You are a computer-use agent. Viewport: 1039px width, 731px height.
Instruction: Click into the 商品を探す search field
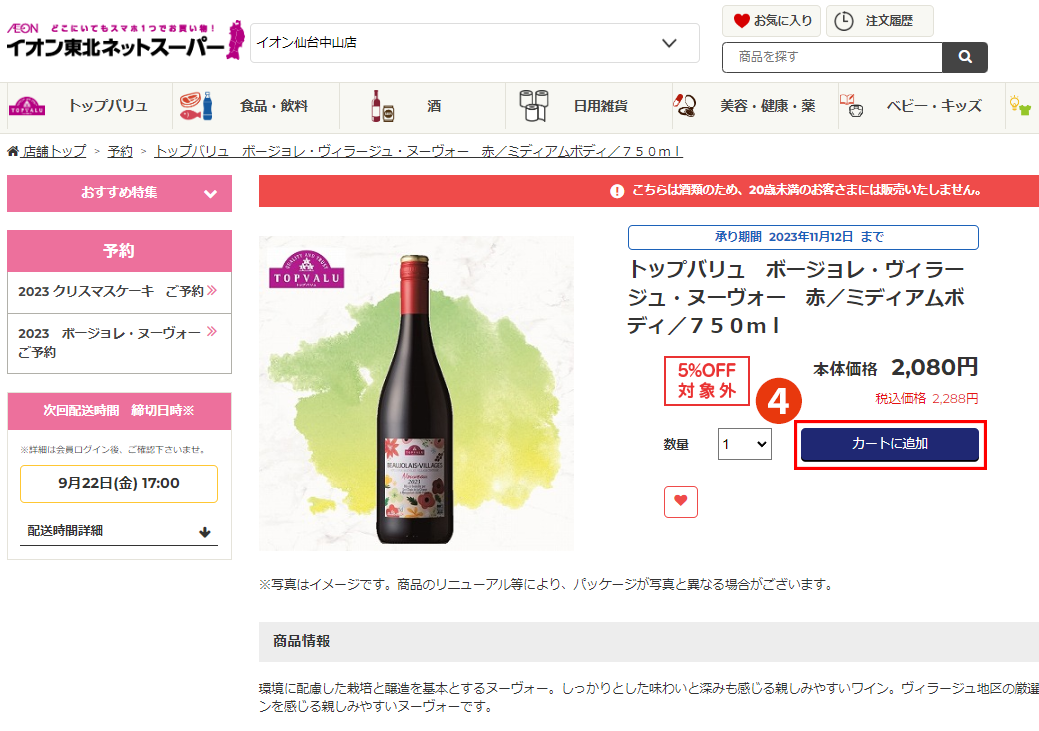832,57
